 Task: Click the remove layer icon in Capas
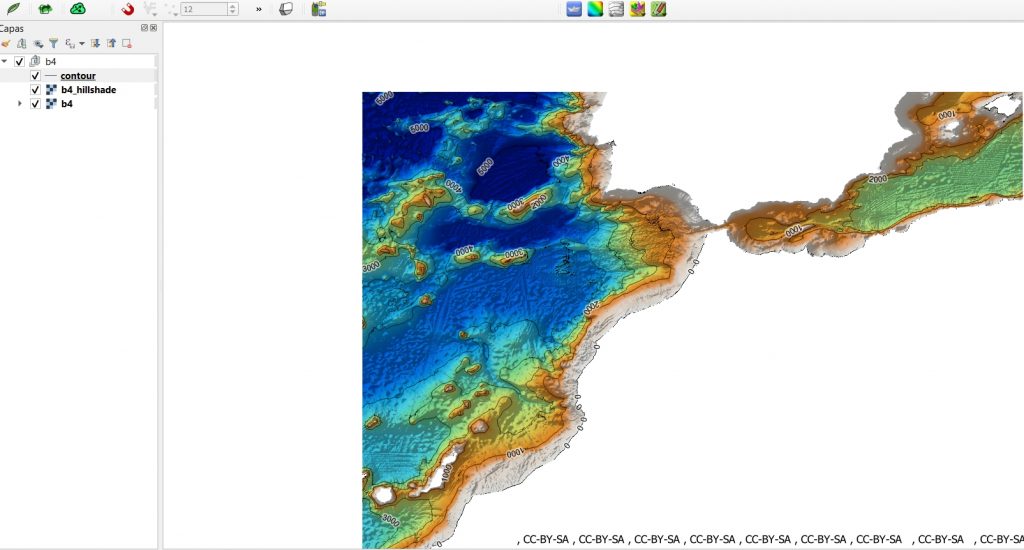click(x=127, y=44)
